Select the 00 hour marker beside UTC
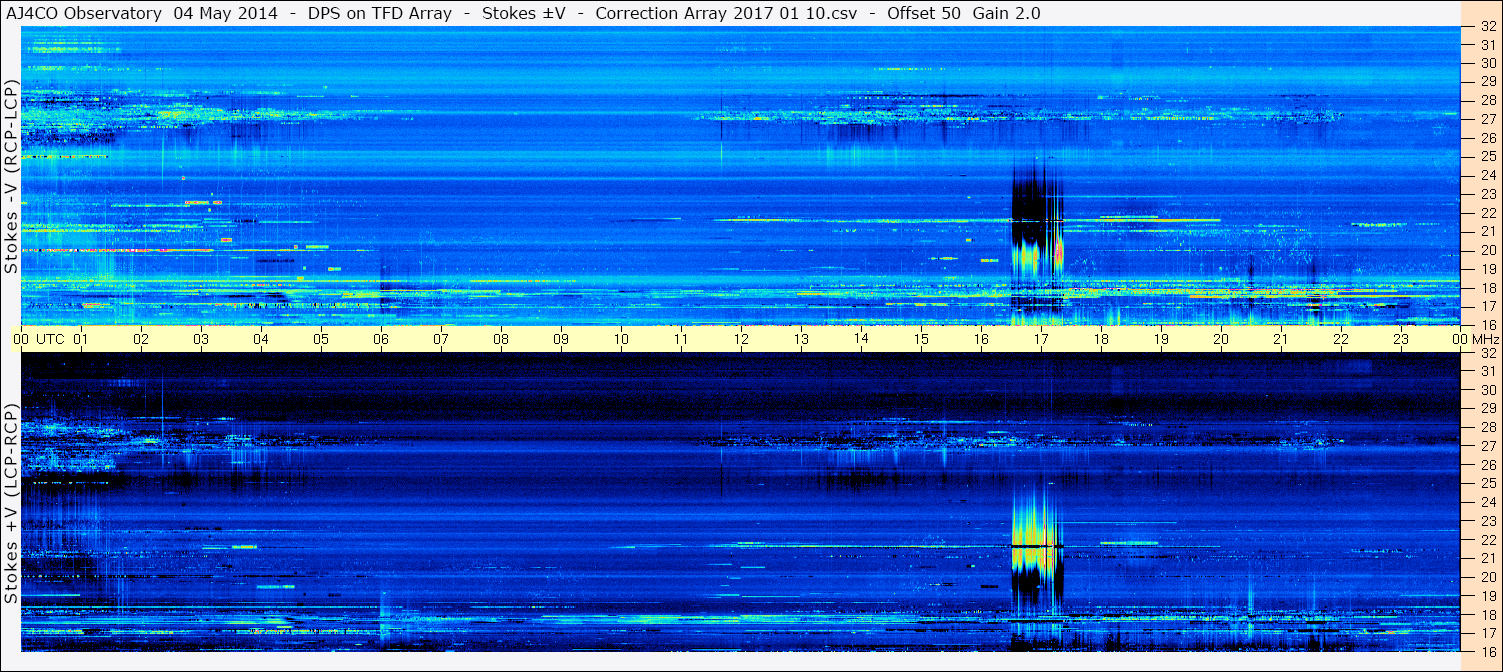 [x=21, y=339]
